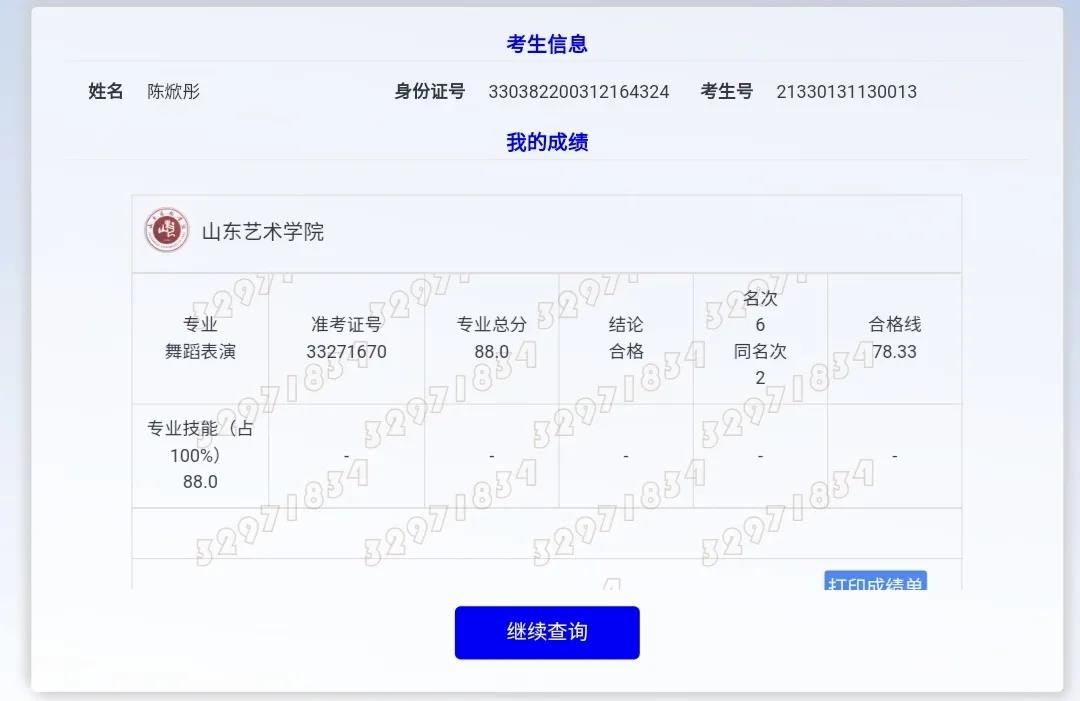Click the 继续查询 button
This screenshot has width=1080, height=701.
(x=547, y=632)
